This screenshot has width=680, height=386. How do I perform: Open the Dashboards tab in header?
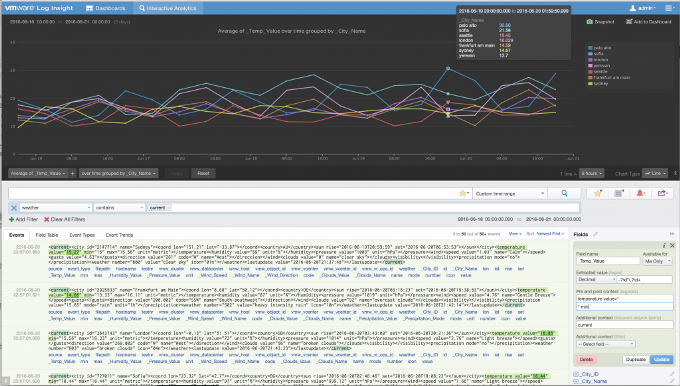coord(106,8)
